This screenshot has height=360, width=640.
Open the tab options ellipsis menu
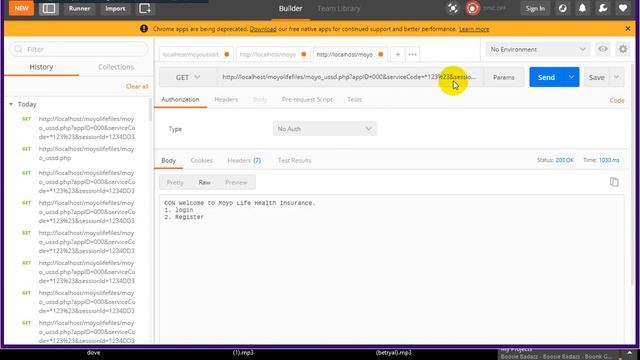[412, 54]
